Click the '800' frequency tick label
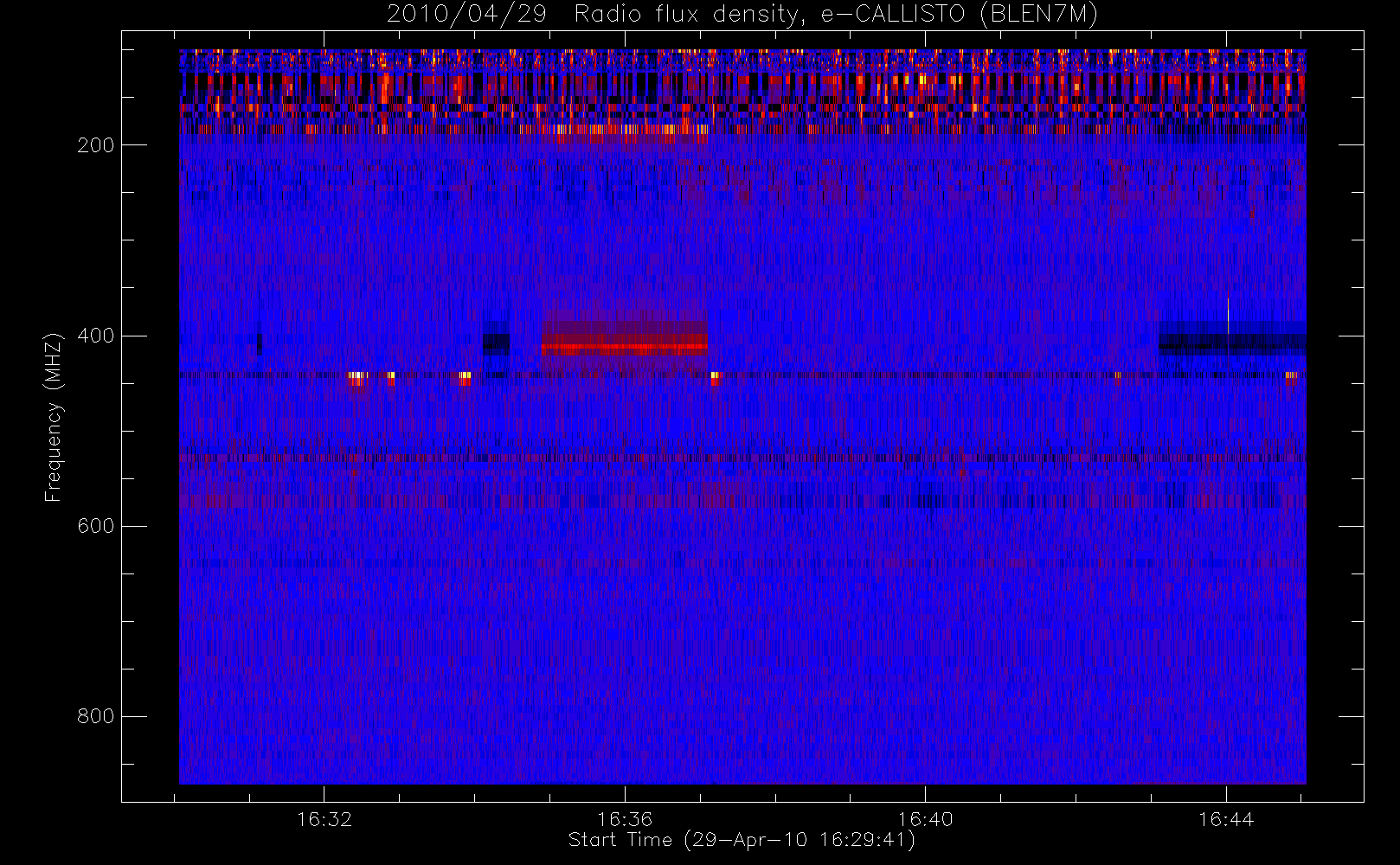1400x865 pixels. point(95,716)
